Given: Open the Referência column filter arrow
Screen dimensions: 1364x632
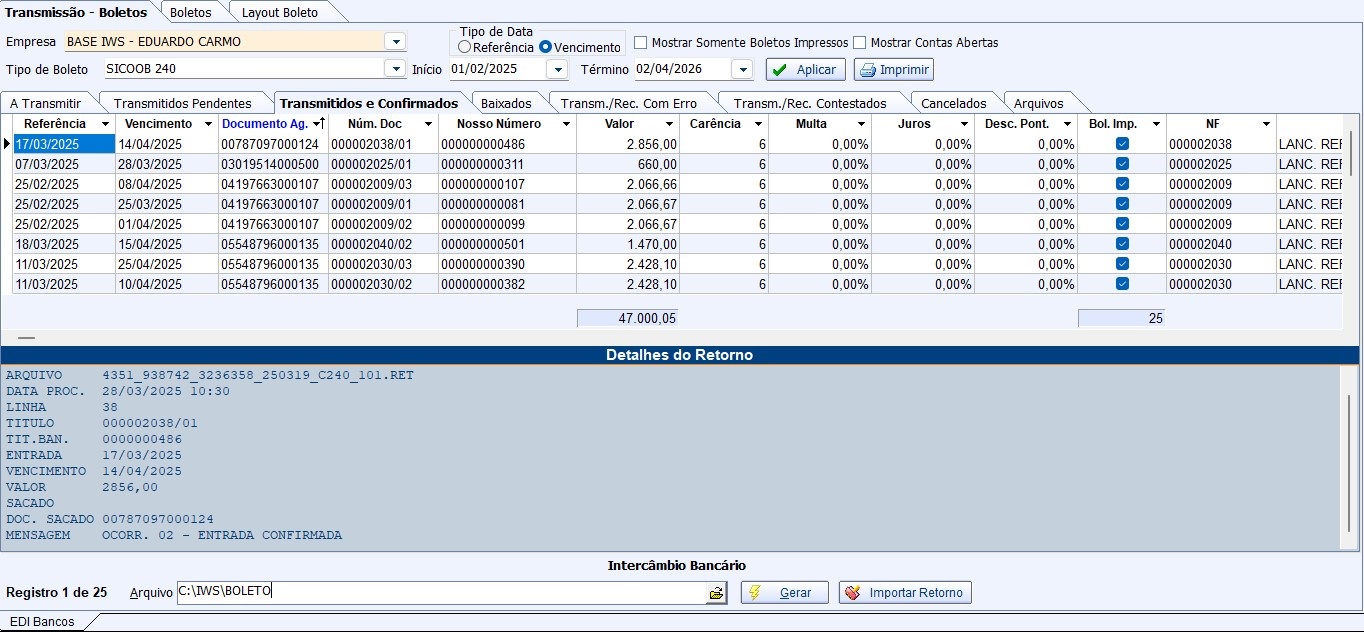Looking at the screenshot, I should [x=104, y=124].
